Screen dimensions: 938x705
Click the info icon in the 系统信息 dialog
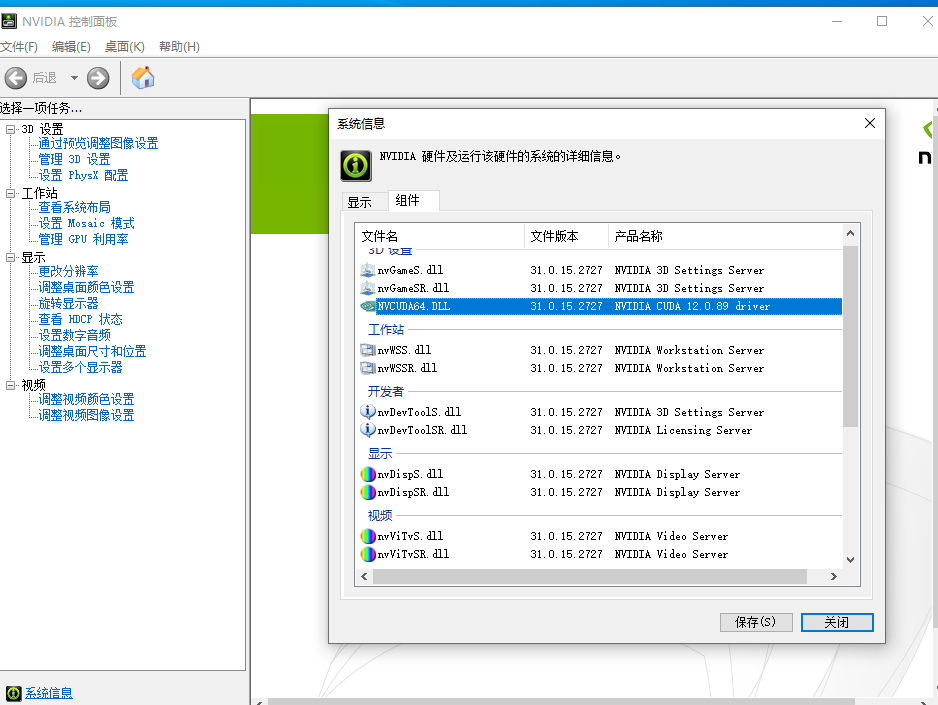click(356, 166)
